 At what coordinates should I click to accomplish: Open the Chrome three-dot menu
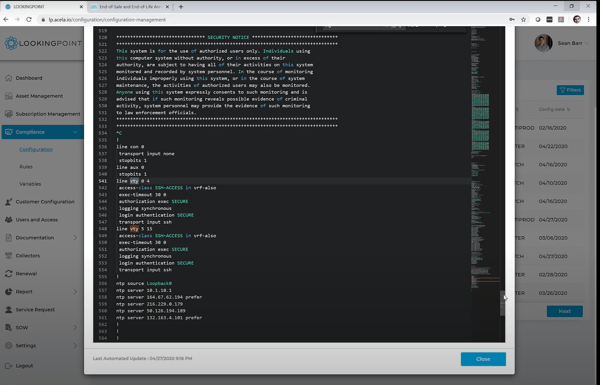click(589, 20)
